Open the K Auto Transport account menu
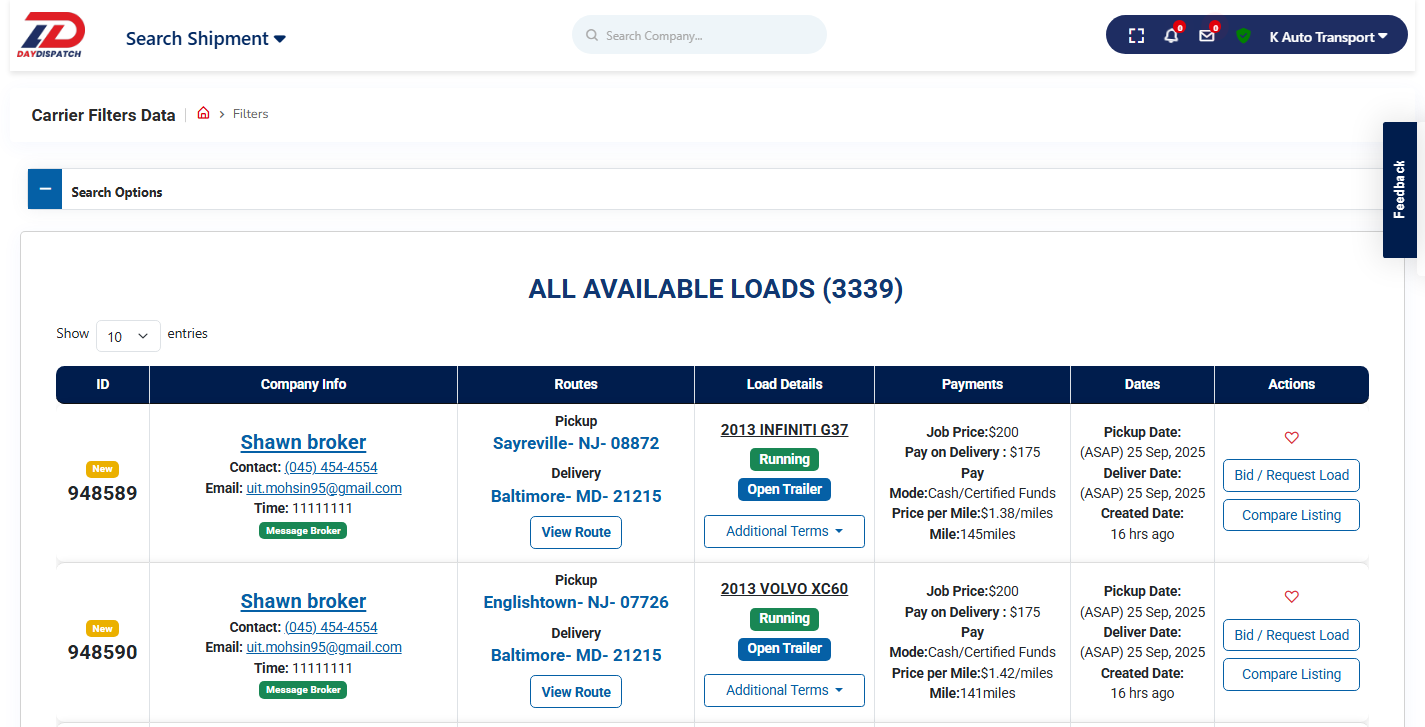 [1328, 37]
